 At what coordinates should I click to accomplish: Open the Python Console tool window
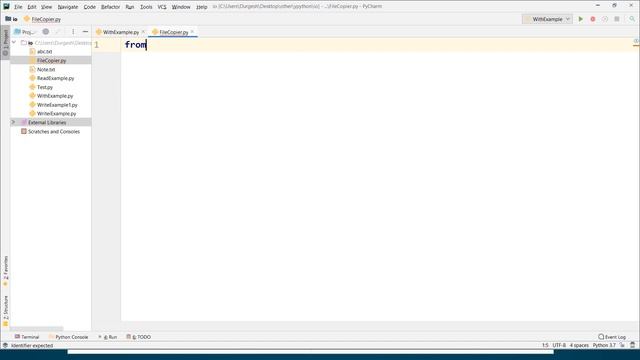pos(68,337)
